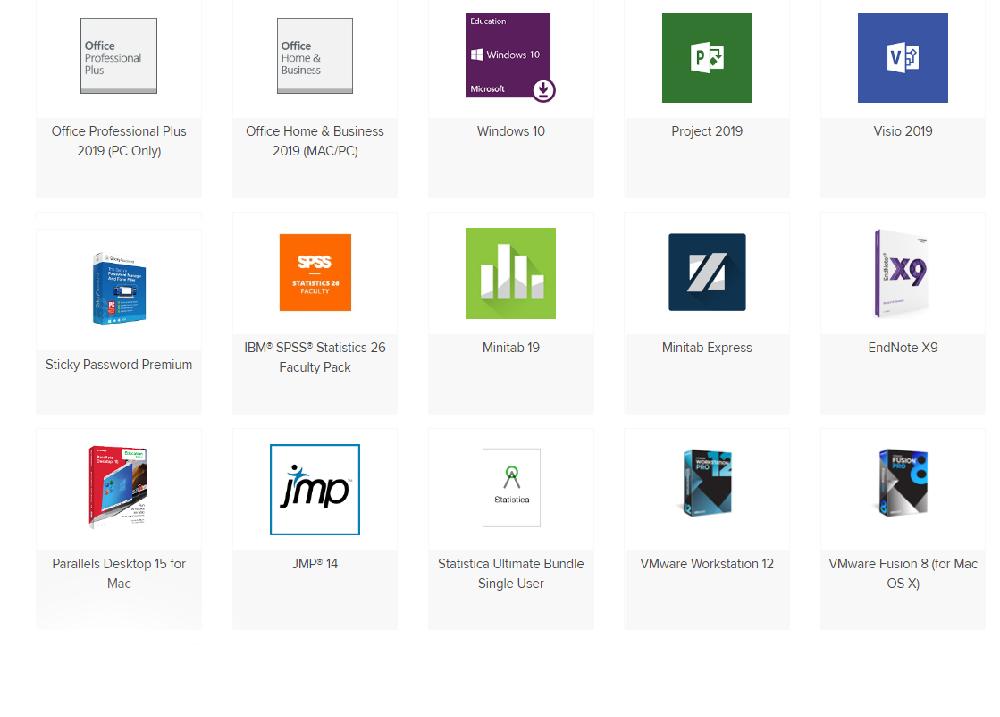1000x717 pixels.
Task: Click the orange SPSS Statistics icon
Action: (315, 273)
